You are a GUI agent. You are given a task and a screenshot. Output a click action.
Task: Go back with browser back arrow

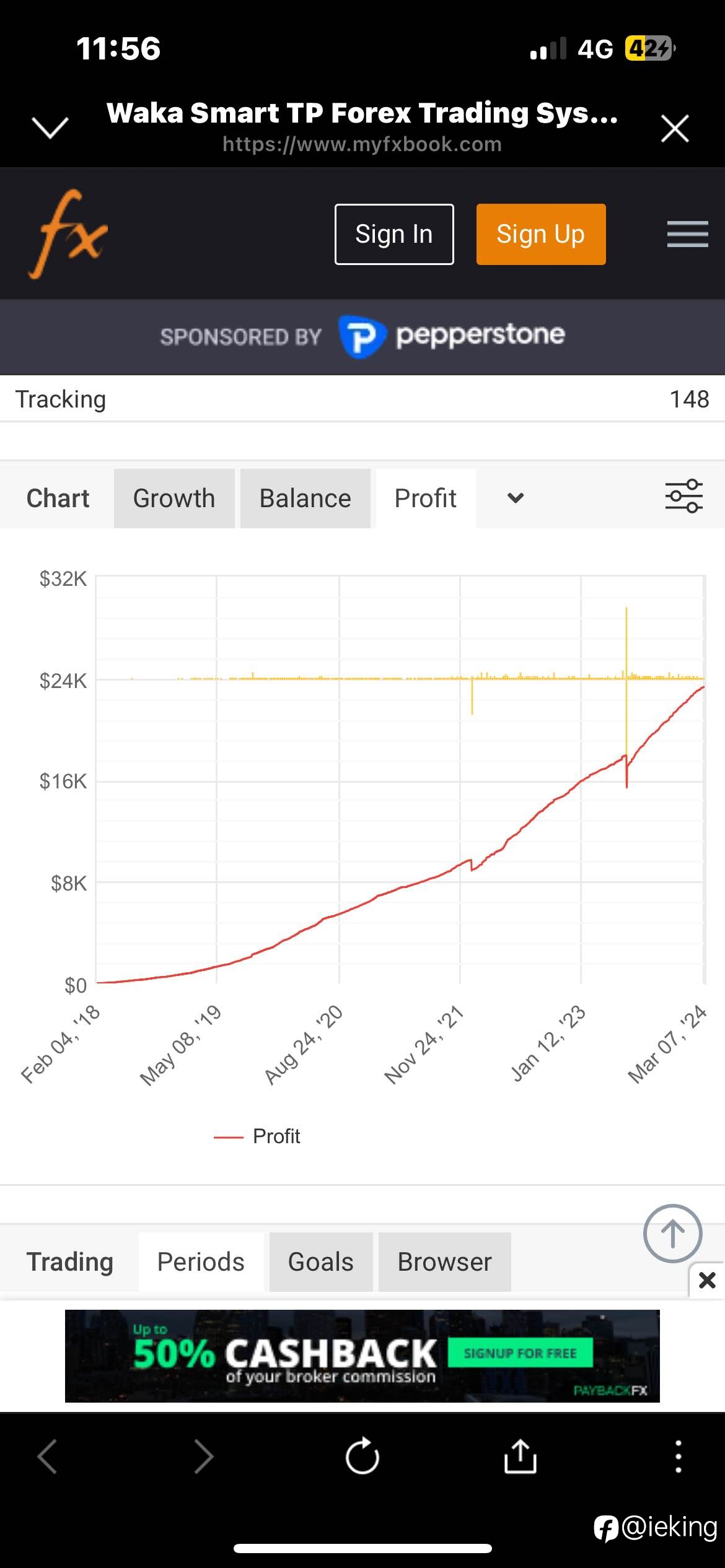point(48,1456)
